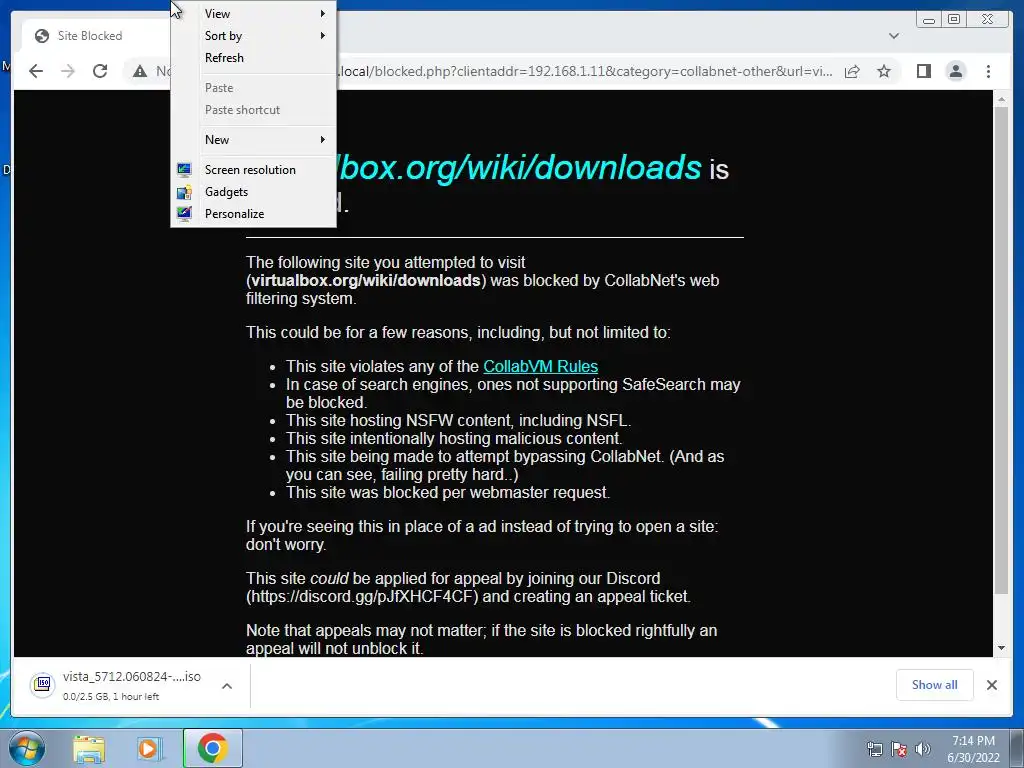Click the address bar URL text
This screenshot has width=1024, height=768.
point(586,71)
